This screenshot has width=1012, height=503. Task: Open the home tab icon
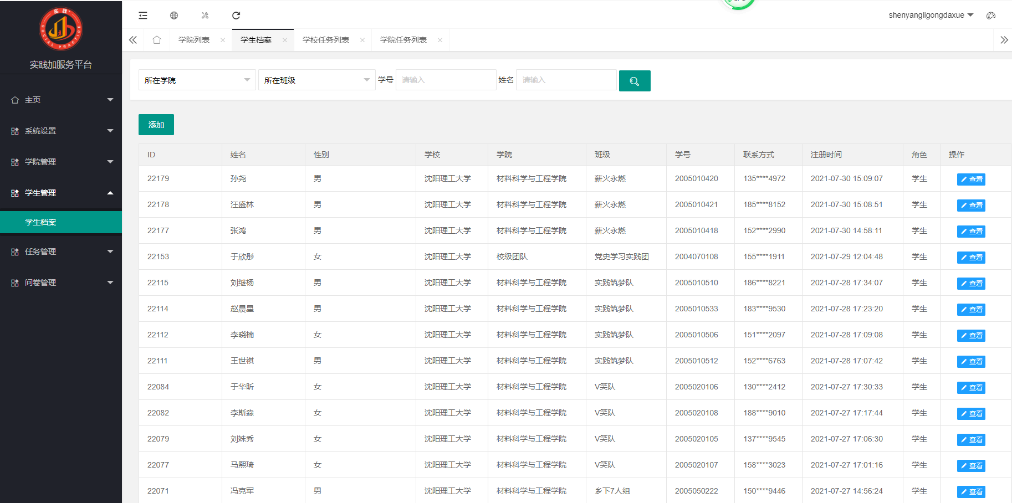point(156,39)
